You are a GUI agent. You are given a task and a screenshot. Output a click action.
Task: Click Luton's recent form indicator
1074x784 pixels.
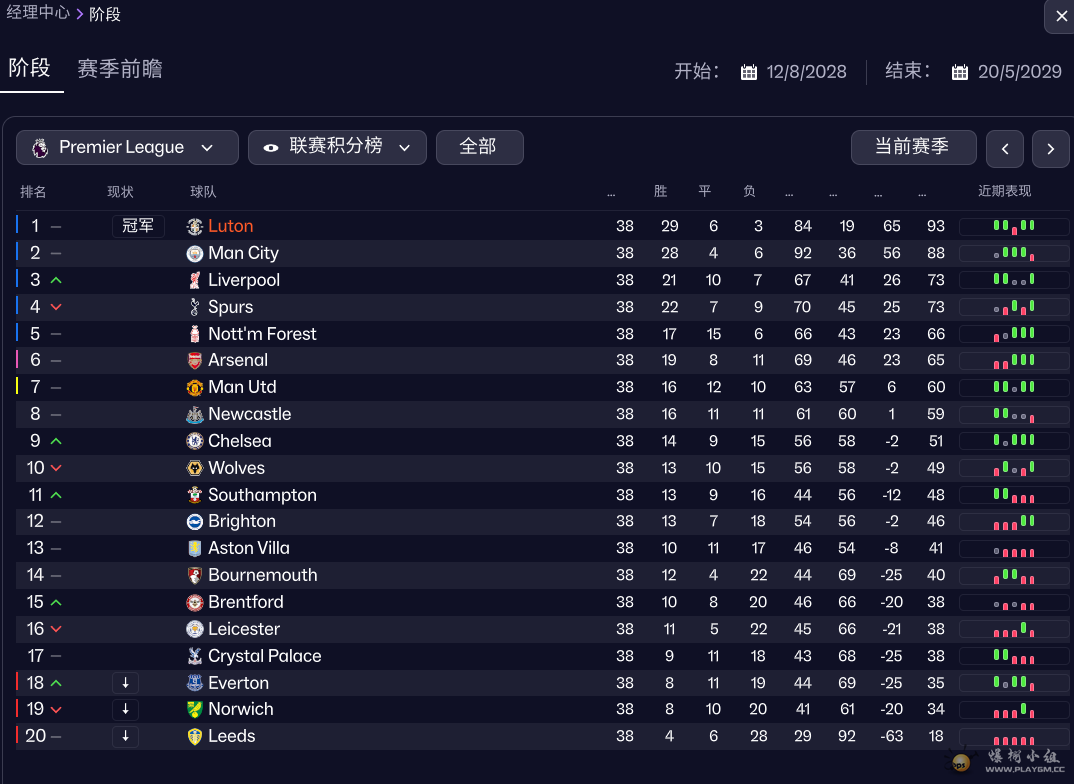[1013, 227]
